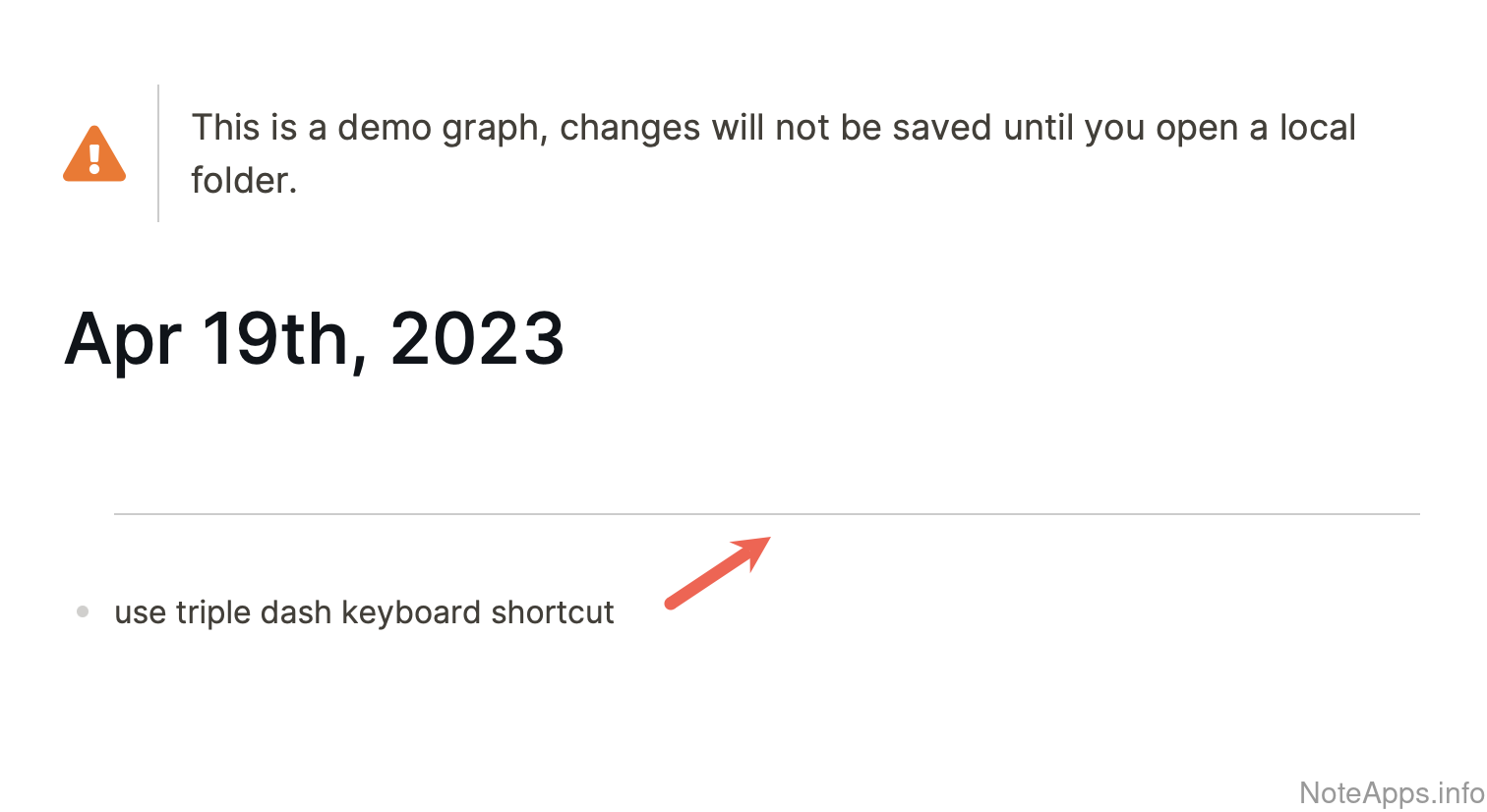Viewport: 1487px width, 812px height.
Task: Open the Apr 19th, 2023 journal page title
Action: [x=315, y=339]
